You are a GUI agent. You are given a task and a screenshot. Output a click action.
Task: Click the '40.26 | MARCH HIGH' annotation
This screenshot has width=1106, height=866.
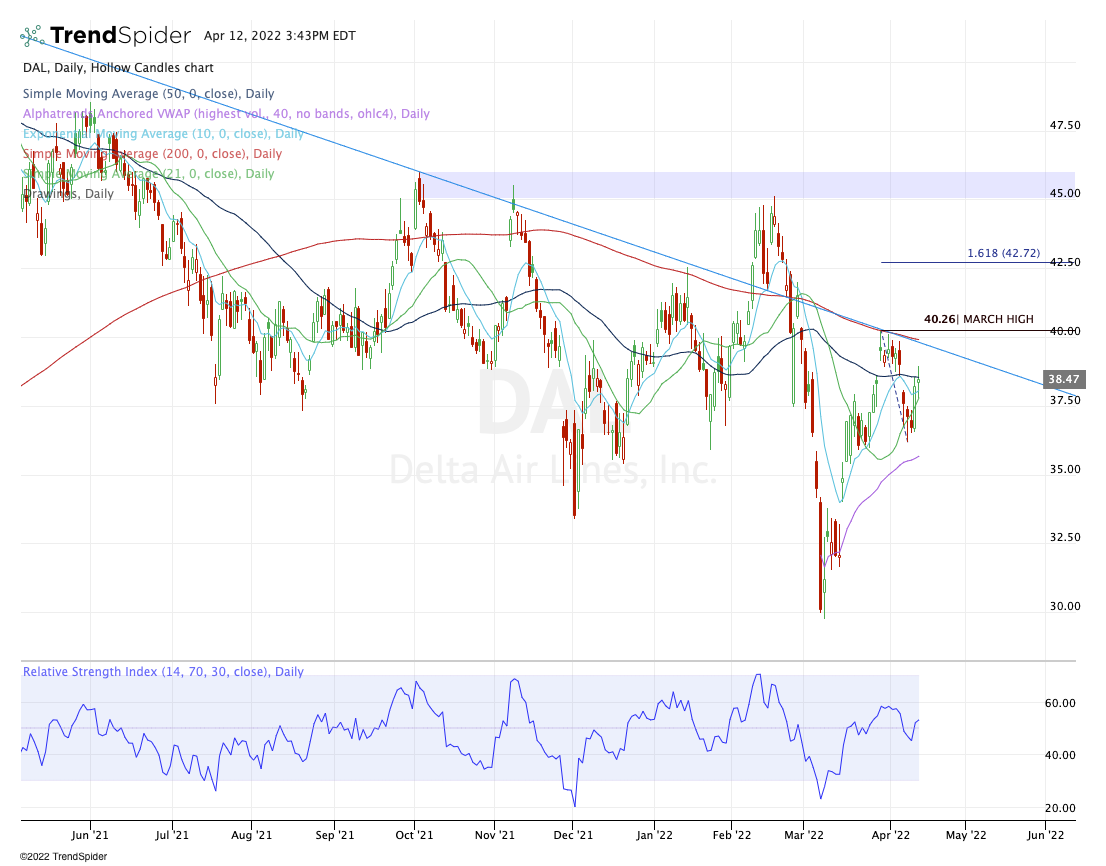(978, 319)
